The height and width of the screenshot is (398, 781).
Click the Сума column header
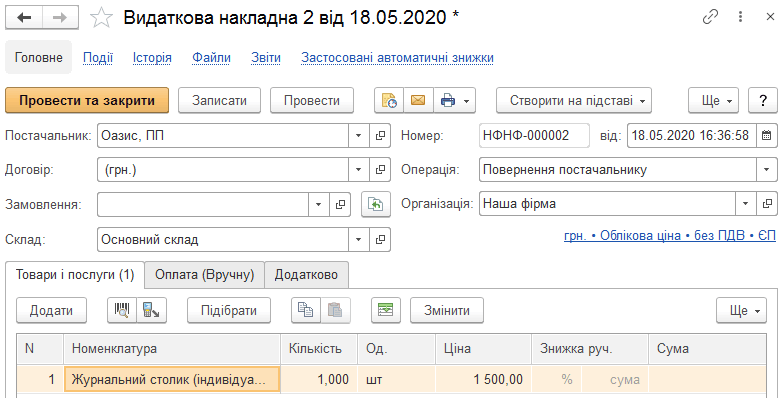pyautogui.click(x=707, y=349)
